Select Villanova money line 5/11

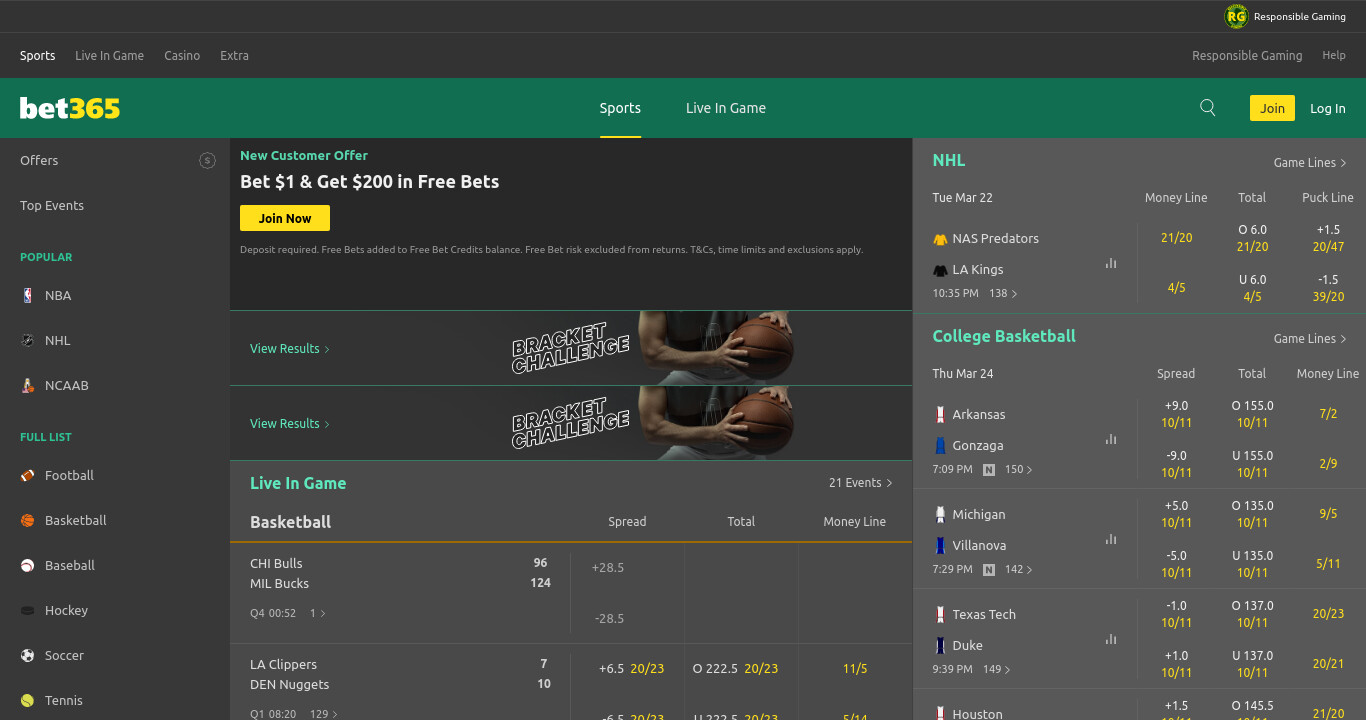pos(1328,563)
